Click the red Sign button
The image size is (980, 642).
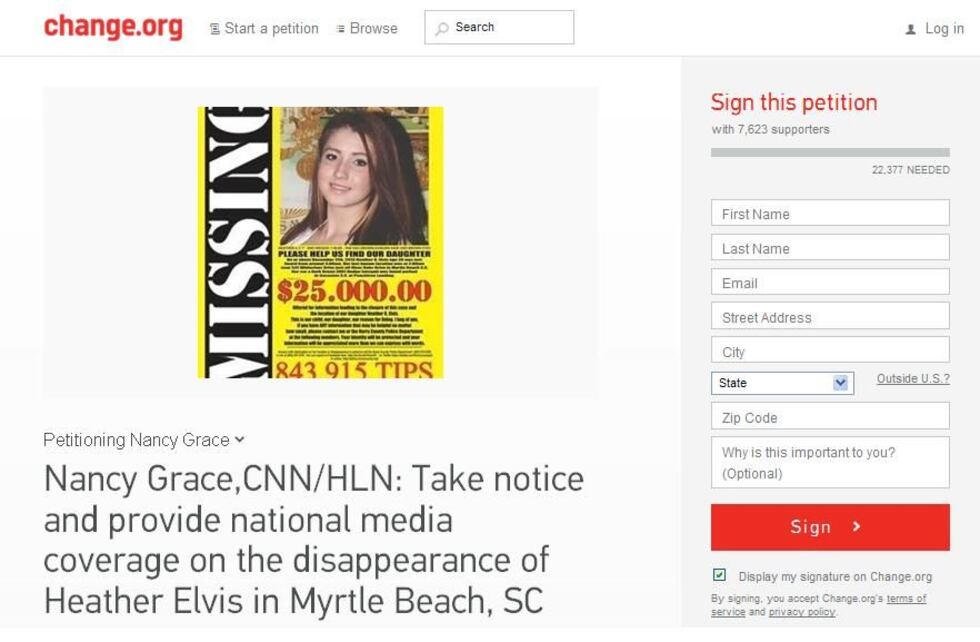click(x=830, y=527)
